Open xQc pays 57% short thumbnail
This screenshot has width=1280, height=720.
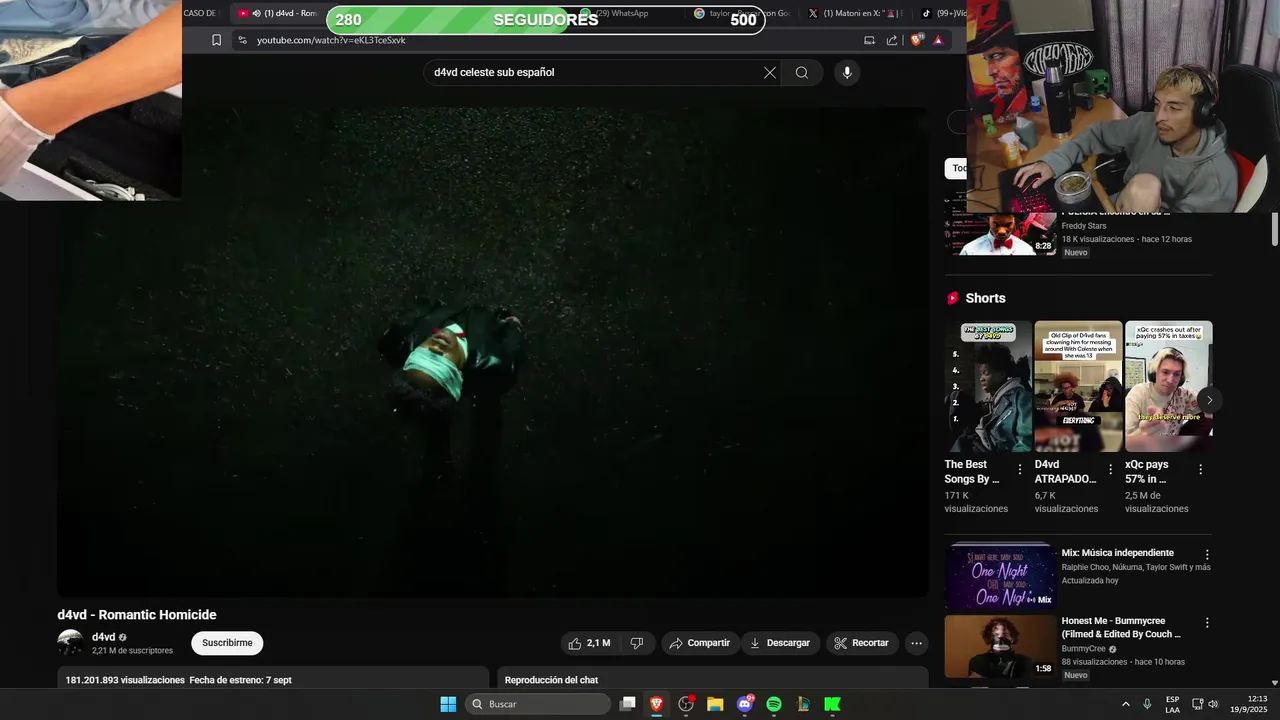(1168, 386)
